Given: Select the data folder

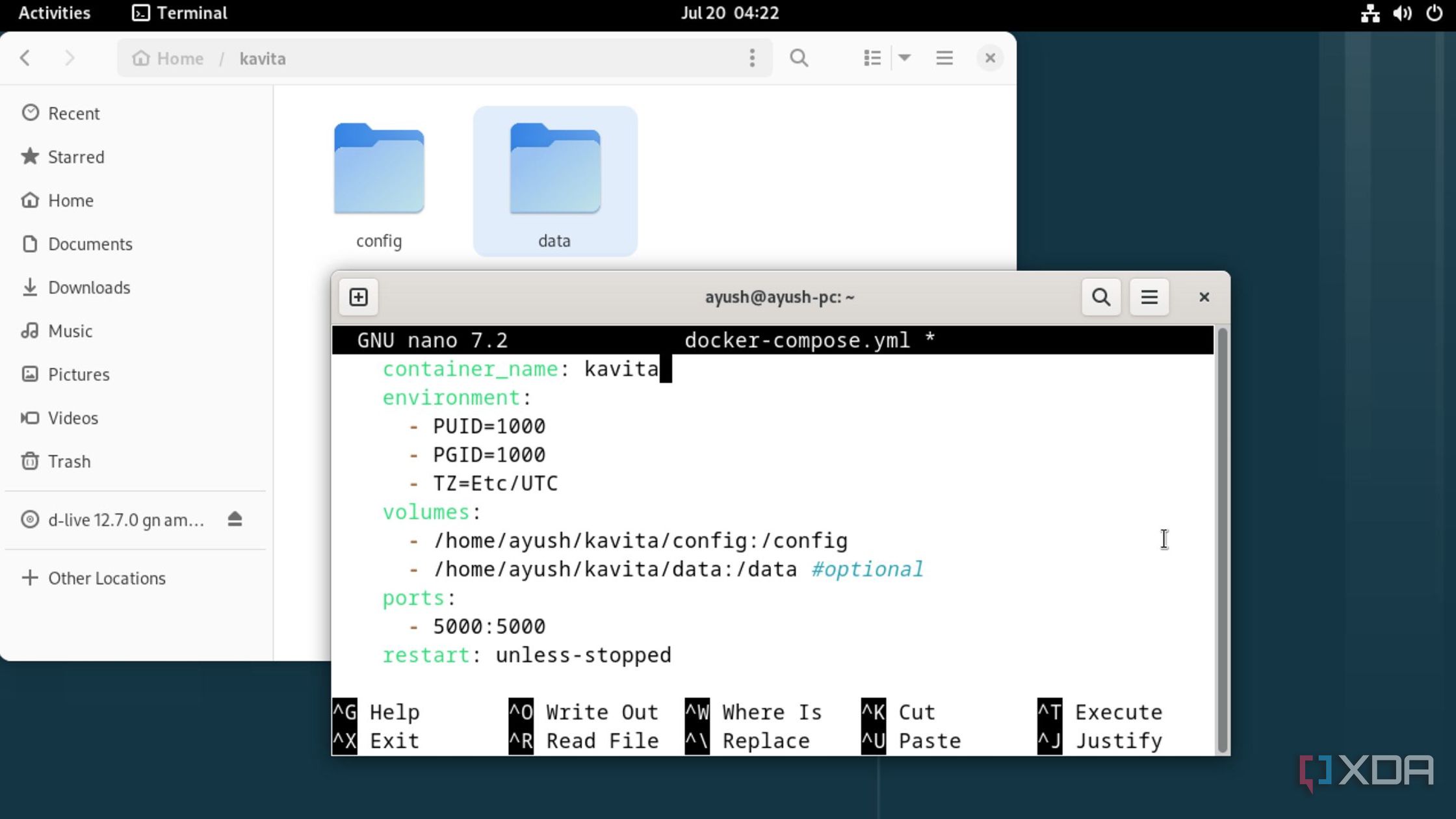Looking at the screenshot, I should [555, 182].
